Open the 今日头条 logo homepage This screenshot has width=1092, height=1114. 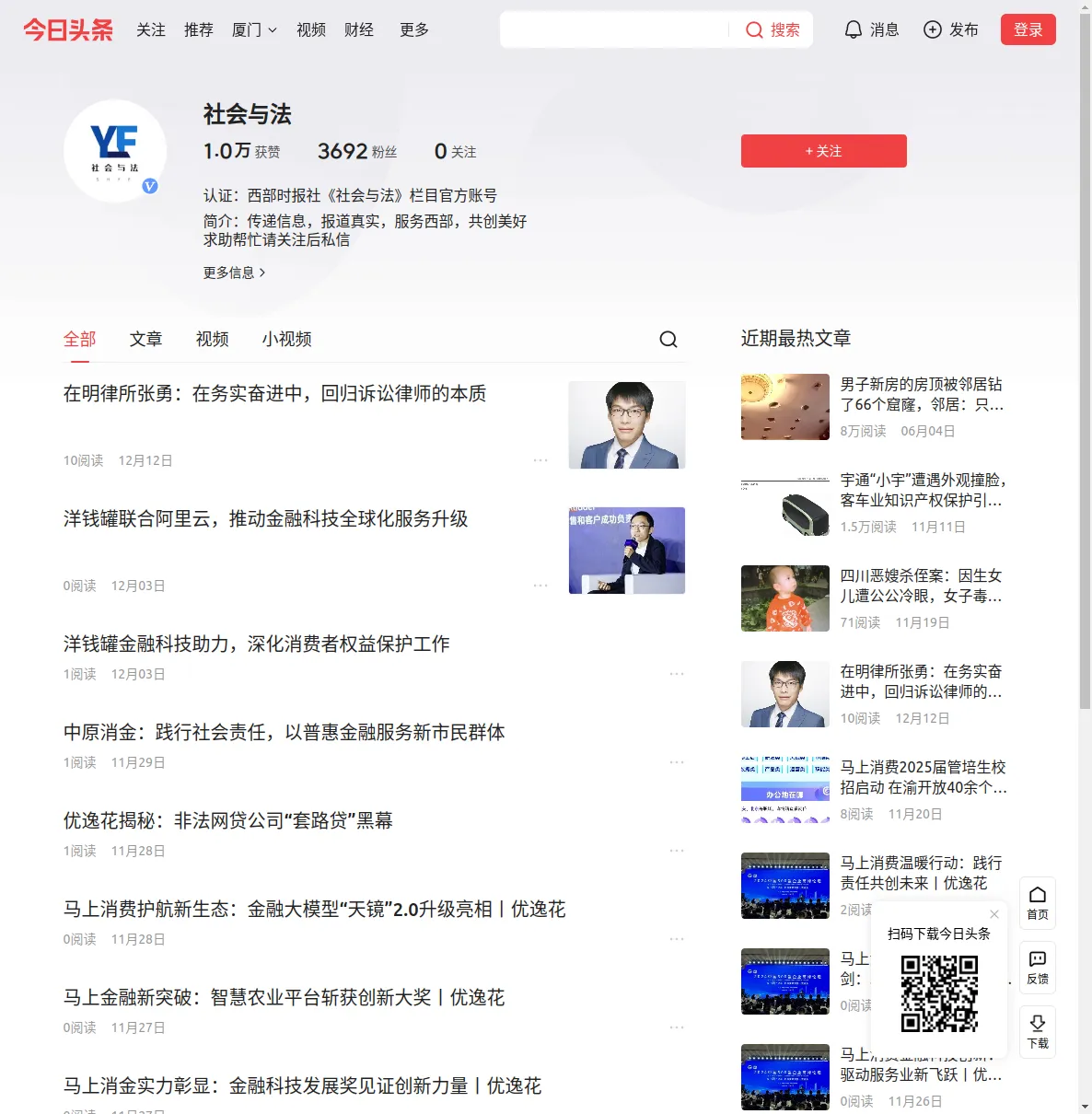tap(68, 29)
